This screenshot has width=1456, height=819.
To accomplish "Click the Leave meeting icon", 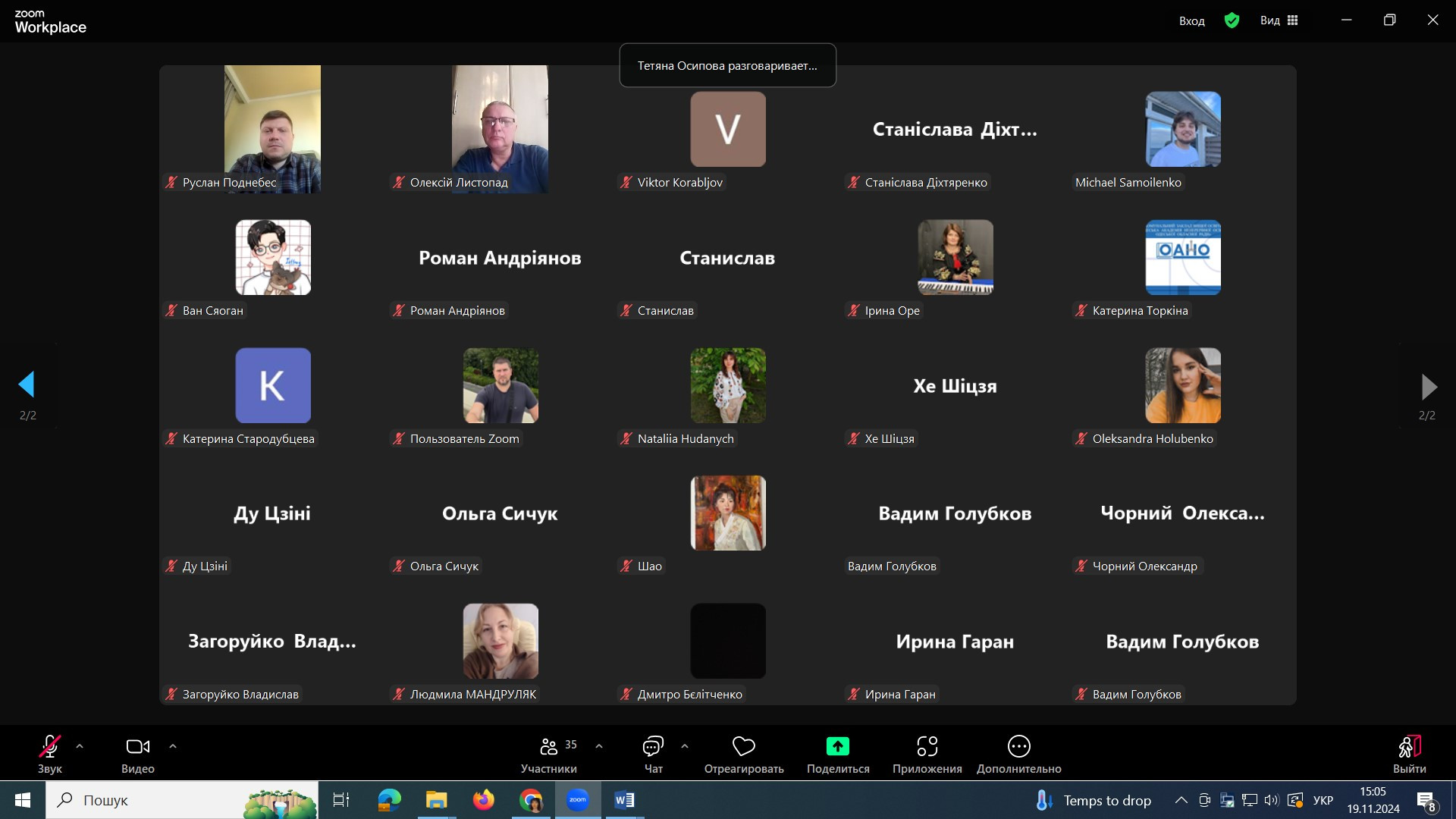I will tap(1409, 747).
